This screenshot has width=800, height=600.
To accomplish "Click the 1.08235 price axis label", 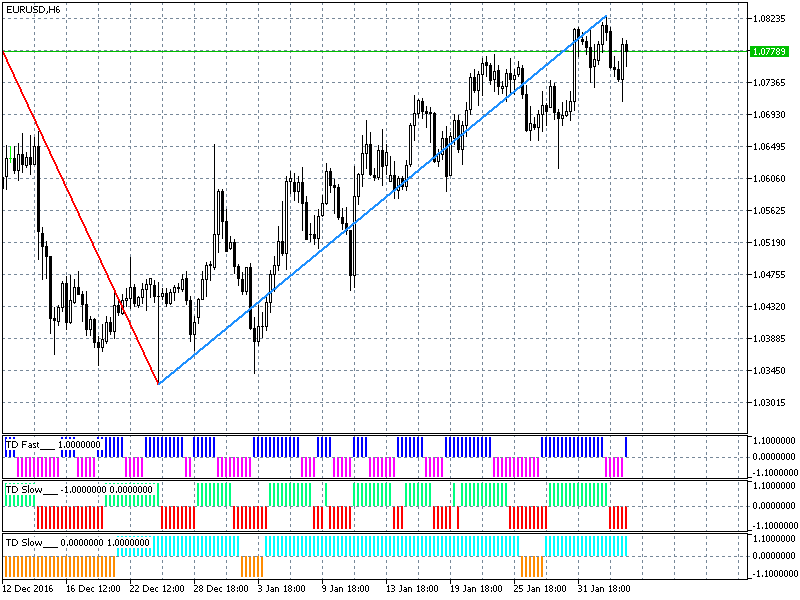I will [769, 19].
